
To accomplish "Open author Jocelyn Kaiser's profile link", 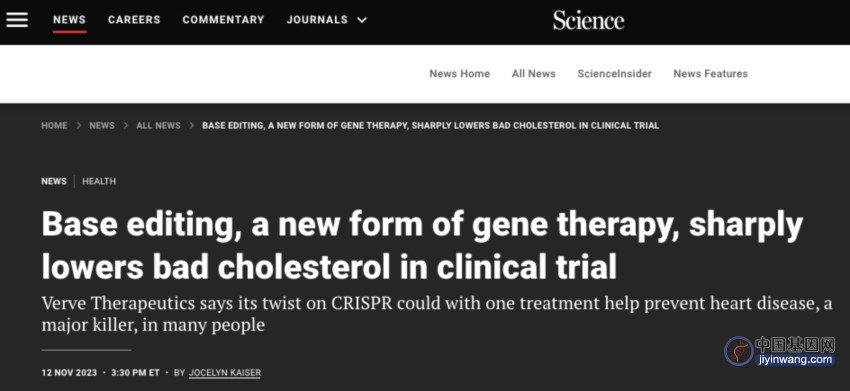I will coord(225,373).
